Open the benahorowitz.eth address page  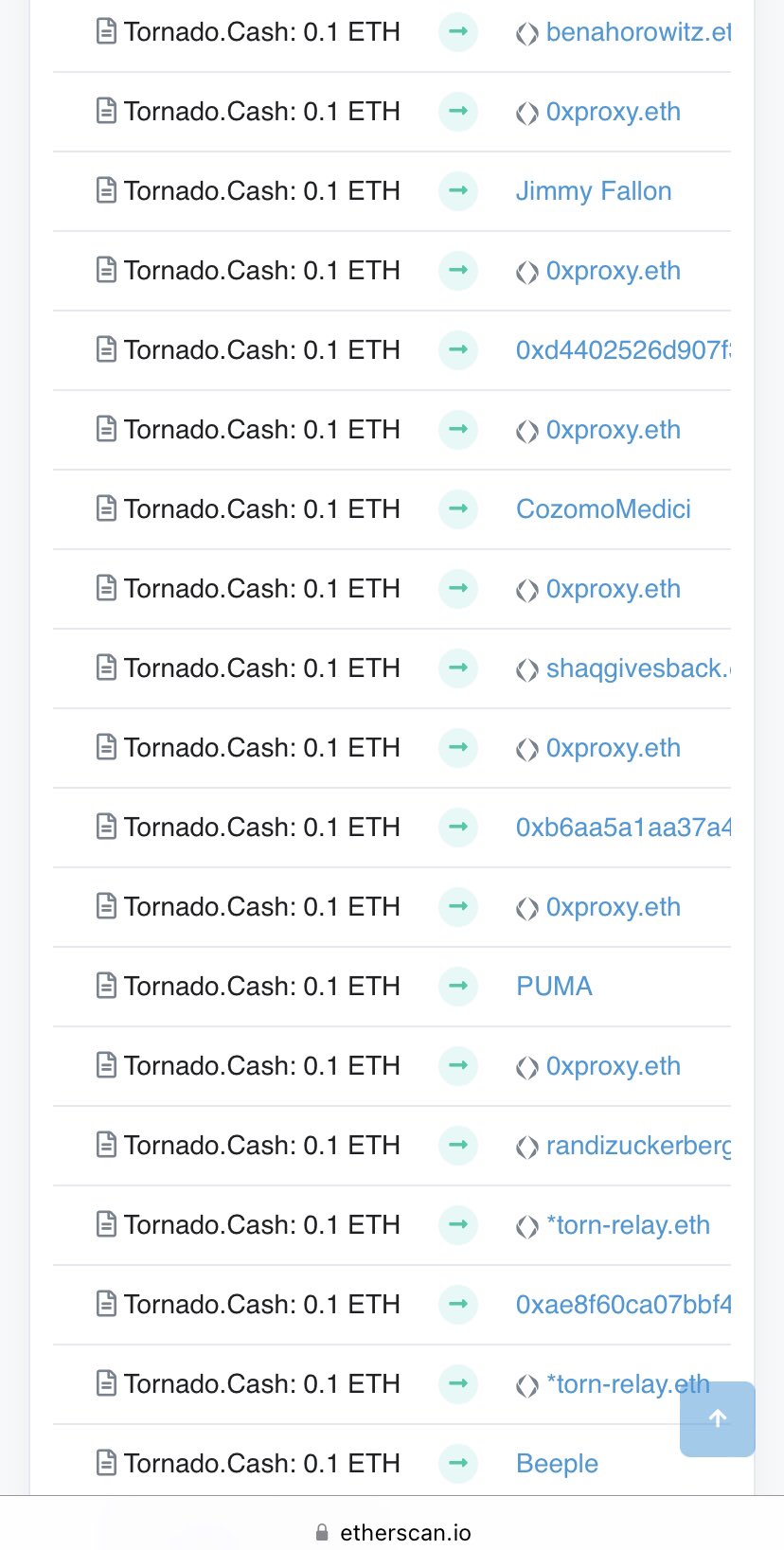(636, 31)
